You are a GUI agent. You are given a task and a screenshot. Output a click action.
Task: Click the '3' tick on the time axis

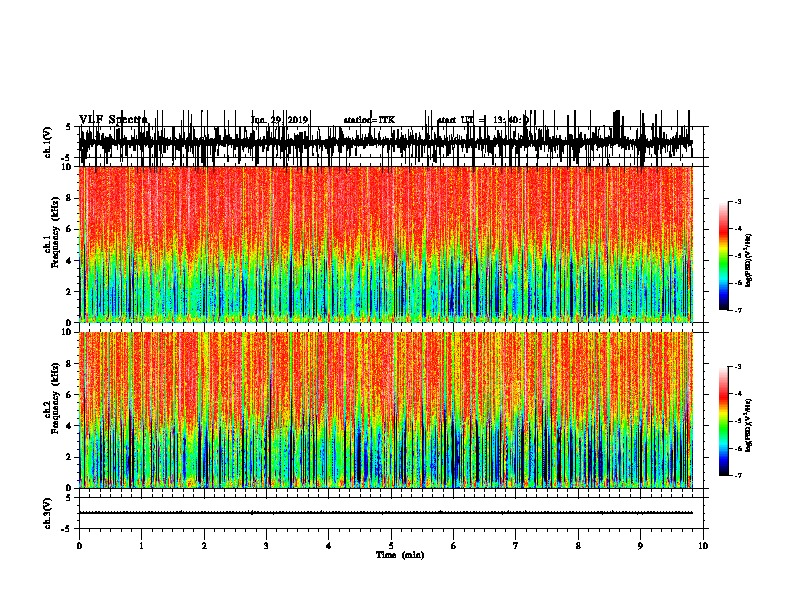(266, 546)
